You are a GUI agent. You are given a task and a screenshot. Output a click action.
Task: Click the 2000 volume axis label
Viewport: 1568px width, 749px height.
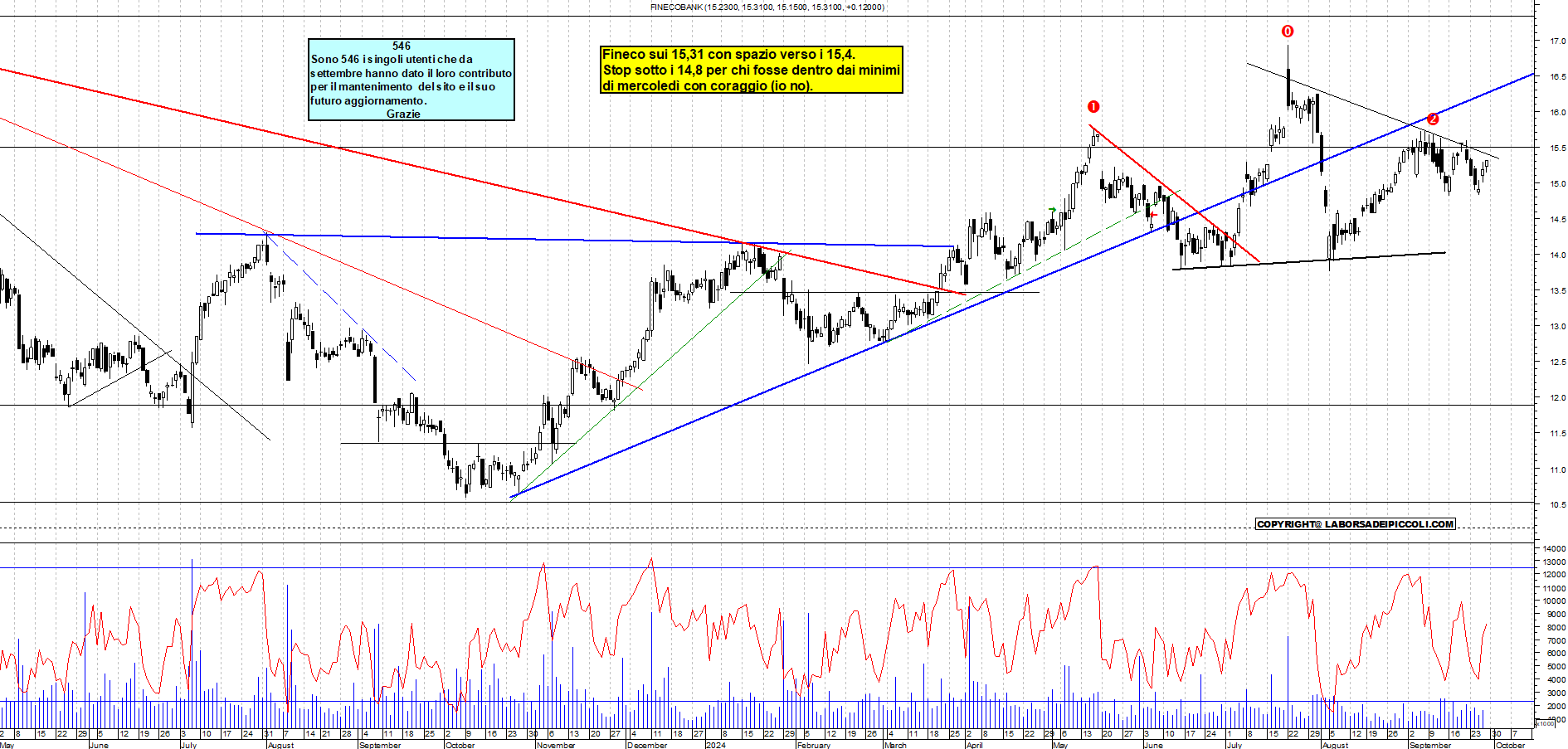click(x=1556, y=706)
